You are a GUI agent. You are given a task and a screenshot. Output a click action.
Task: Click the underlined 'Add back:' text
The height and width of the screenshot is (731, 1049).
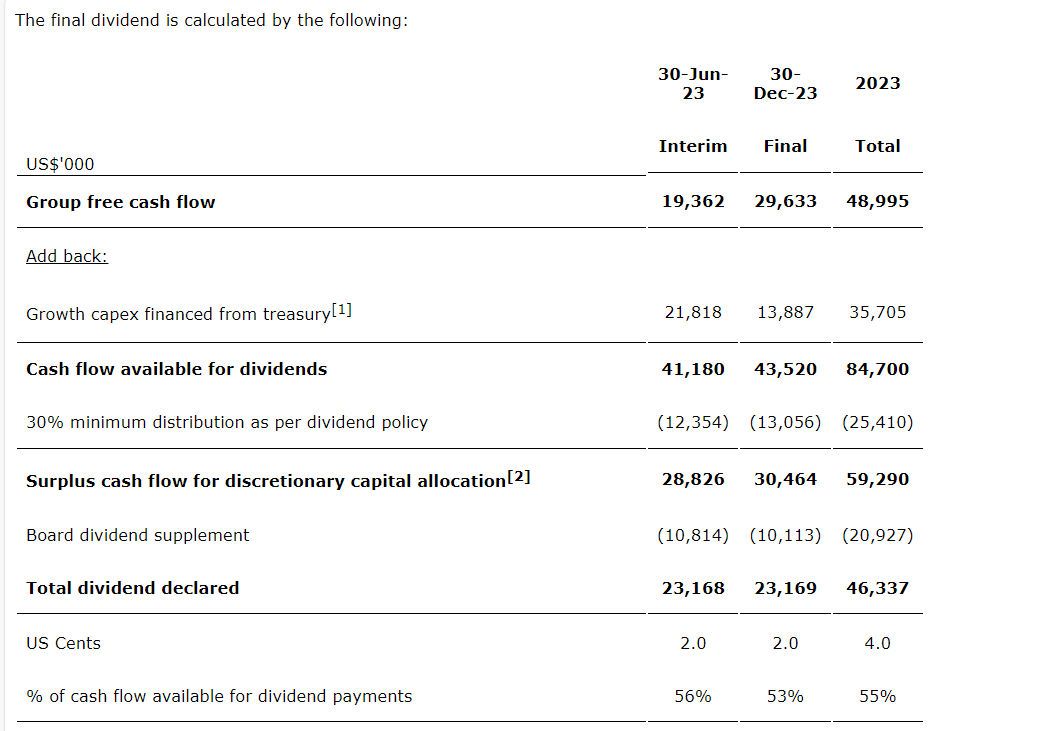pyautogui.click(x=67, y=256)
